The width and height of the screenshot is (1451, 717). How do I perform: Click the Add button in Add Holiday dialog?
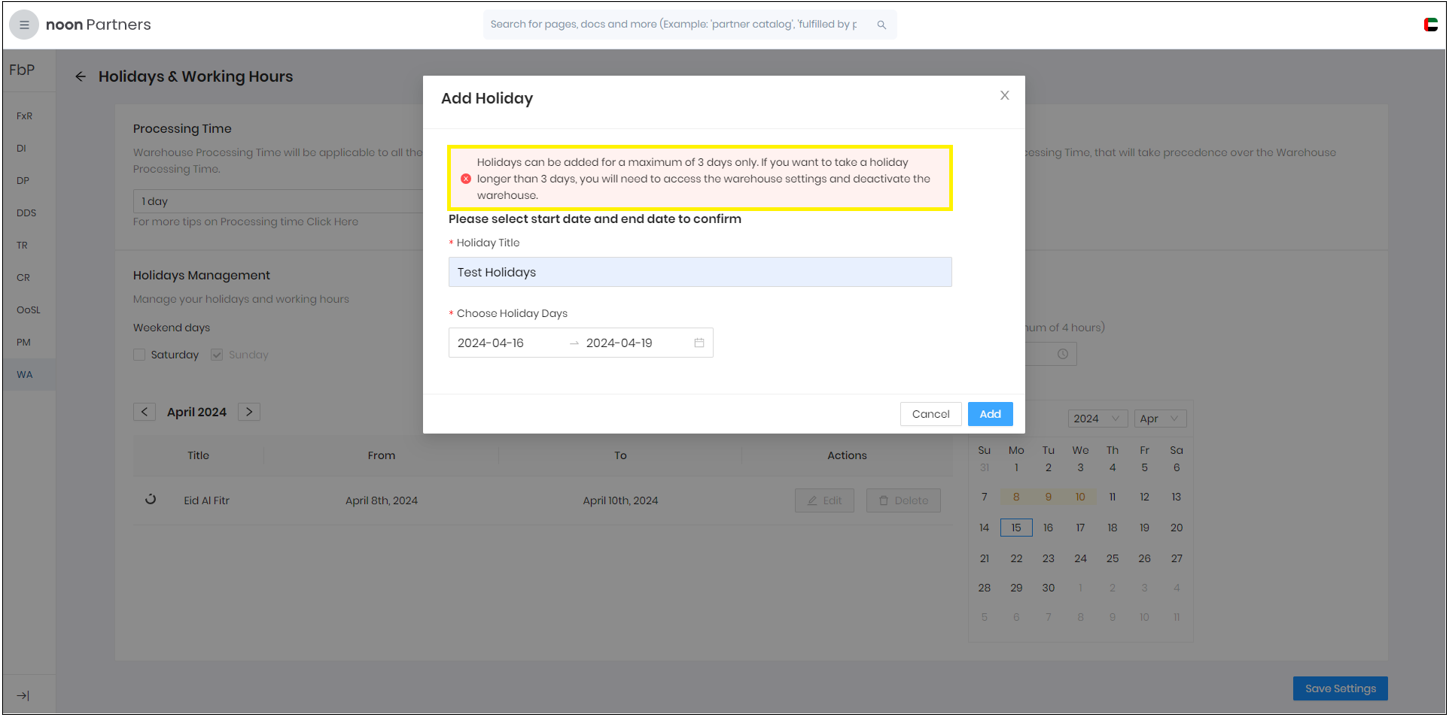tap(989, 413)
